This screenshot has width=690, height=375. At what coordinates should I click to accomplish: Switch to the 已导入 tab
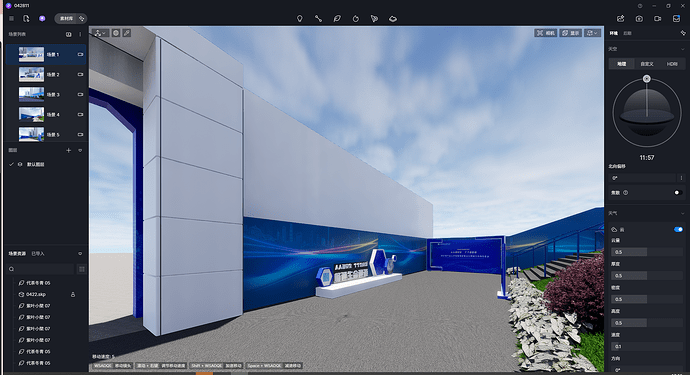pos(38,254)
